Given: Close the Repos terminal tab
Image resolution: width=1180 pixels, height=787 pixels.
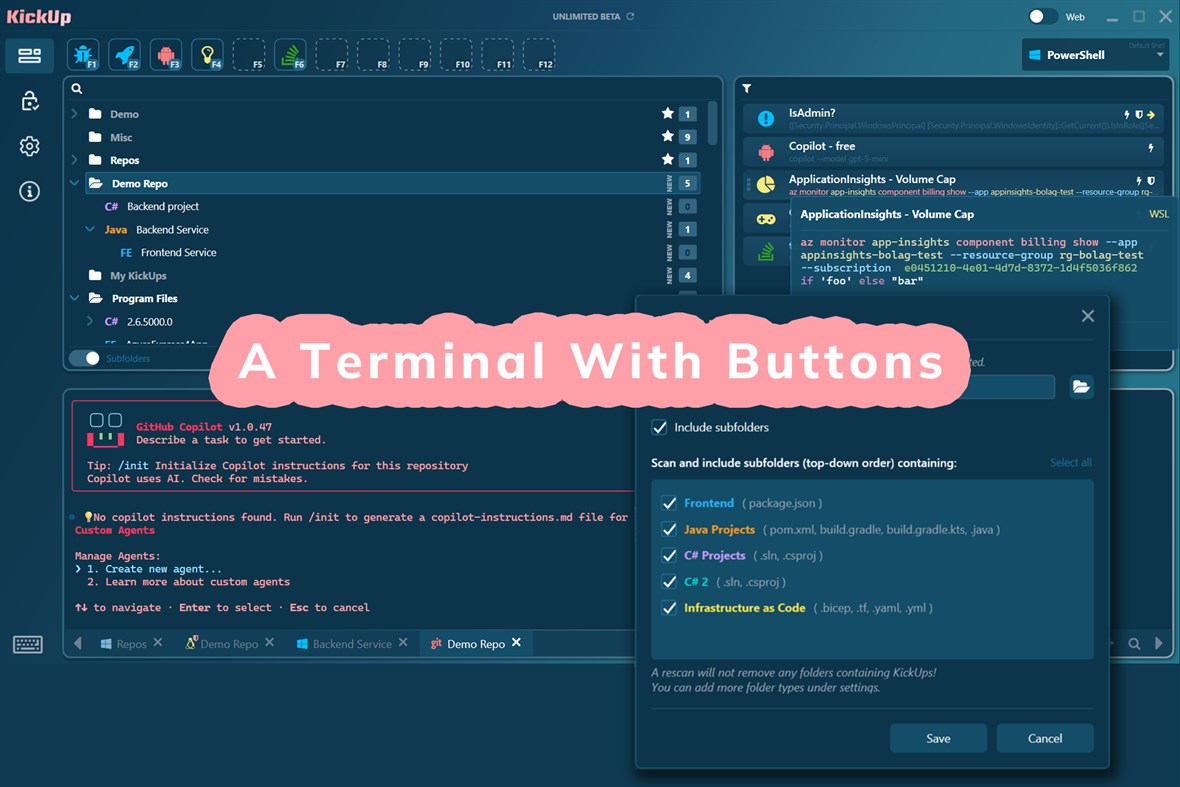Looking at the screenshot, I should coord(158,643).
